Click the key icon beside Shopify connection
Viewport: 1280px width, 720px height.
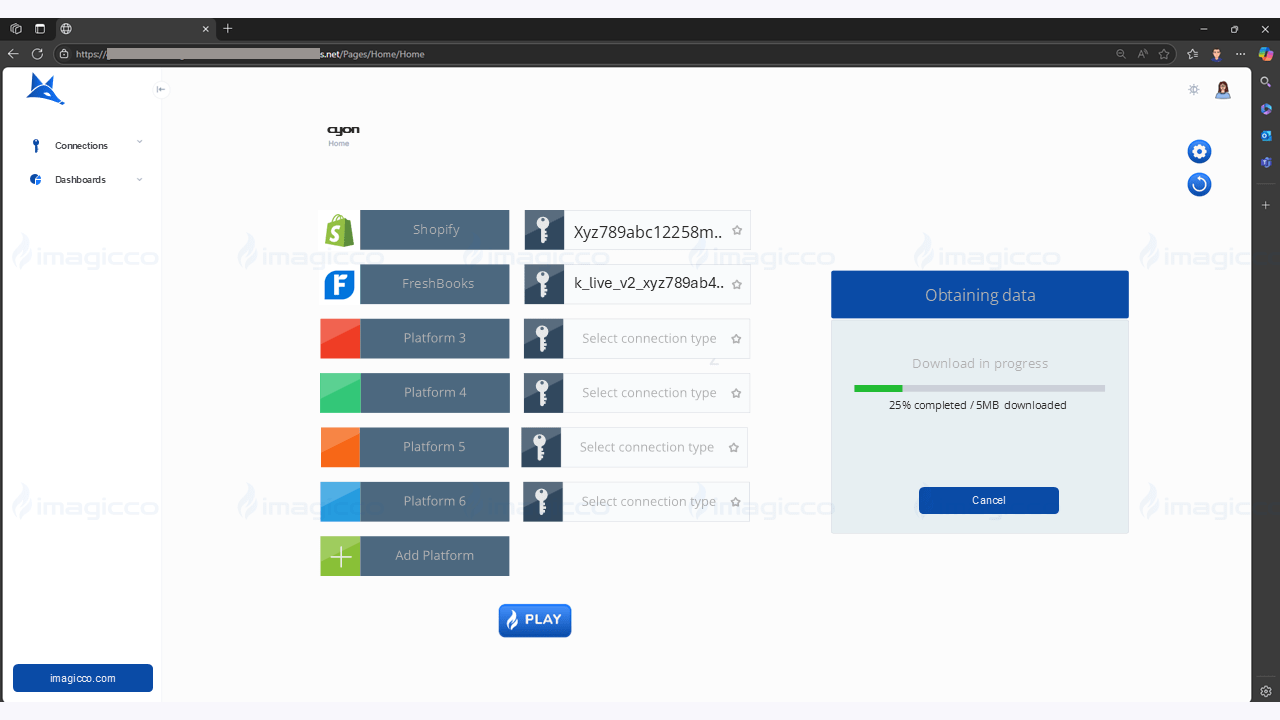click(544, 230)
